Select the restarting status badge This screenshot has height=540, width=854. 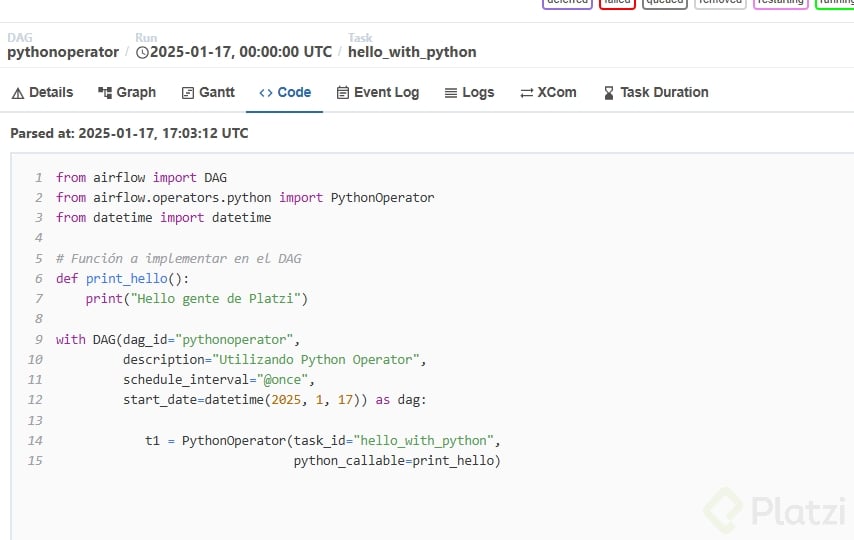click(780, 3)
